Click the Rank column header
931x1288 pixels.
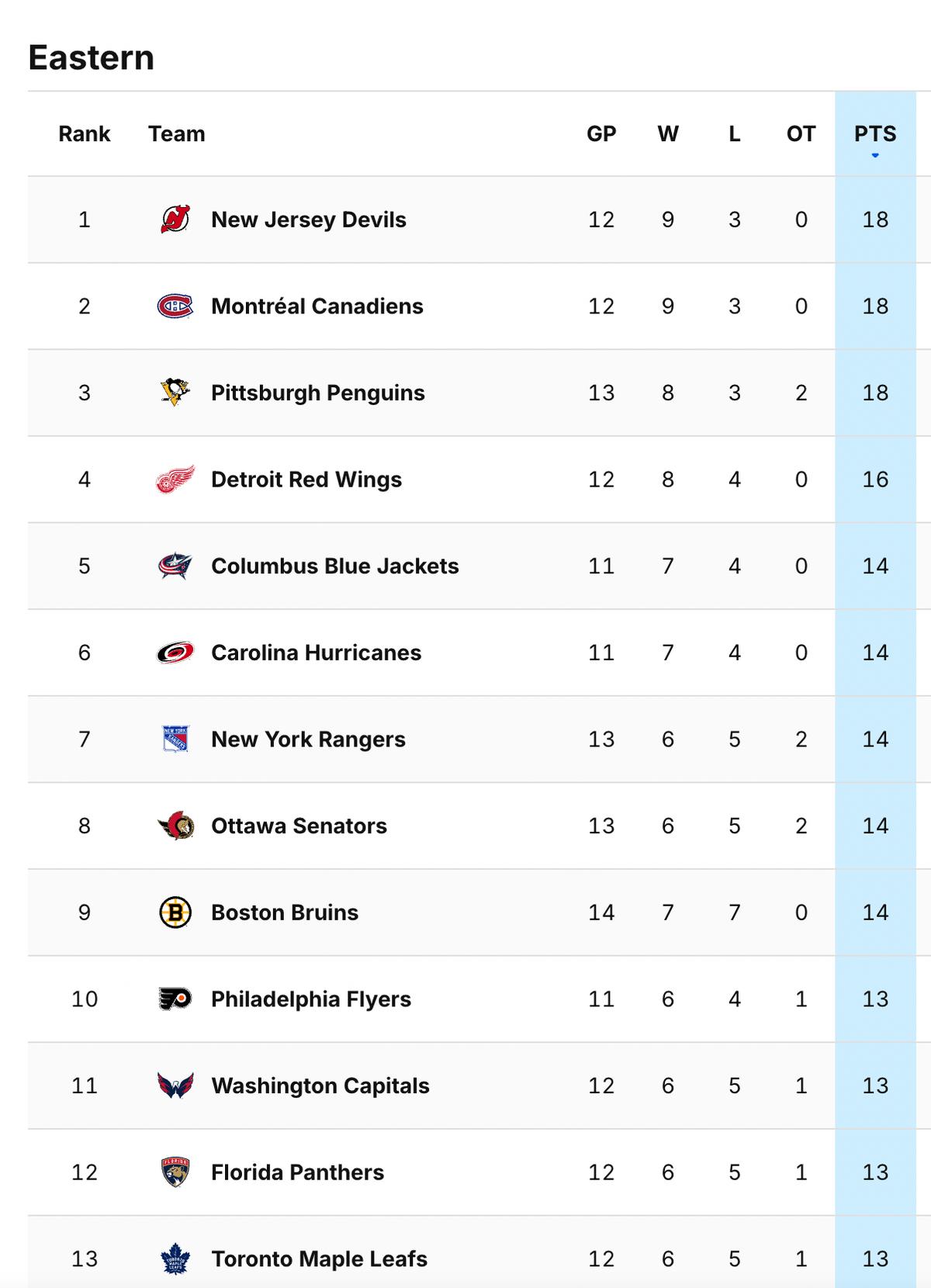tap(85, 134)
